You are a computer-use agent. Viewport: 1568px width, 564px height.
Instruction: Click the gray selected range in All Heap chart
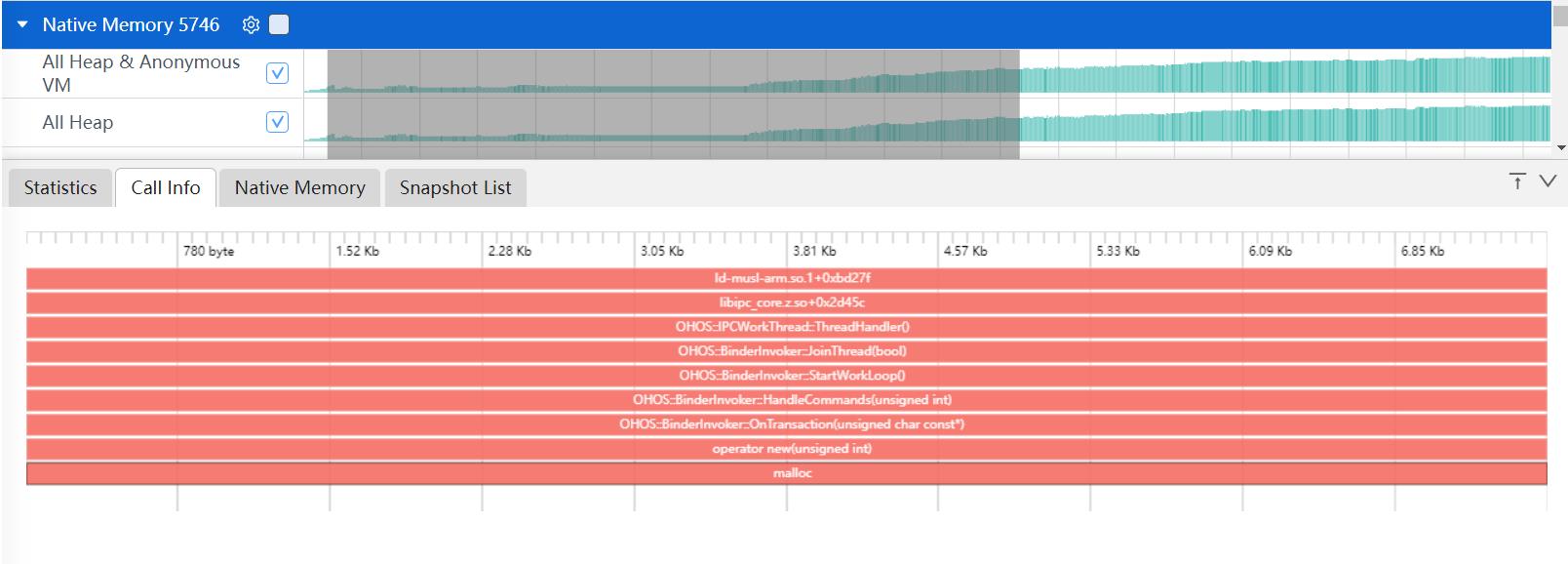click(673, 123)
